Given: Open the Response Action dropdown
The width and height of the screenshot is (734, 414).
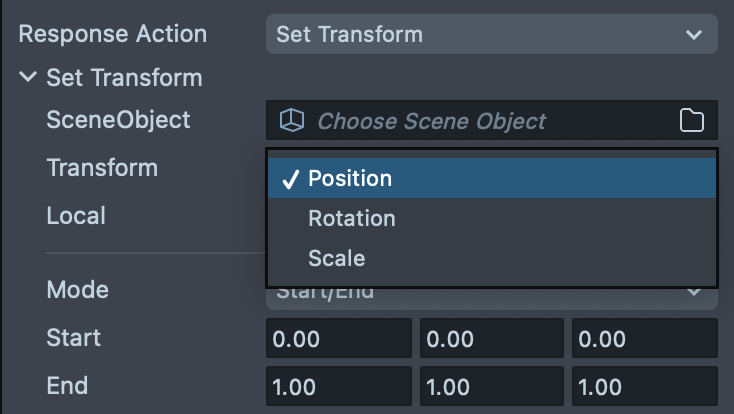Looking at the screenshot, I should click(x=491, y=35).
